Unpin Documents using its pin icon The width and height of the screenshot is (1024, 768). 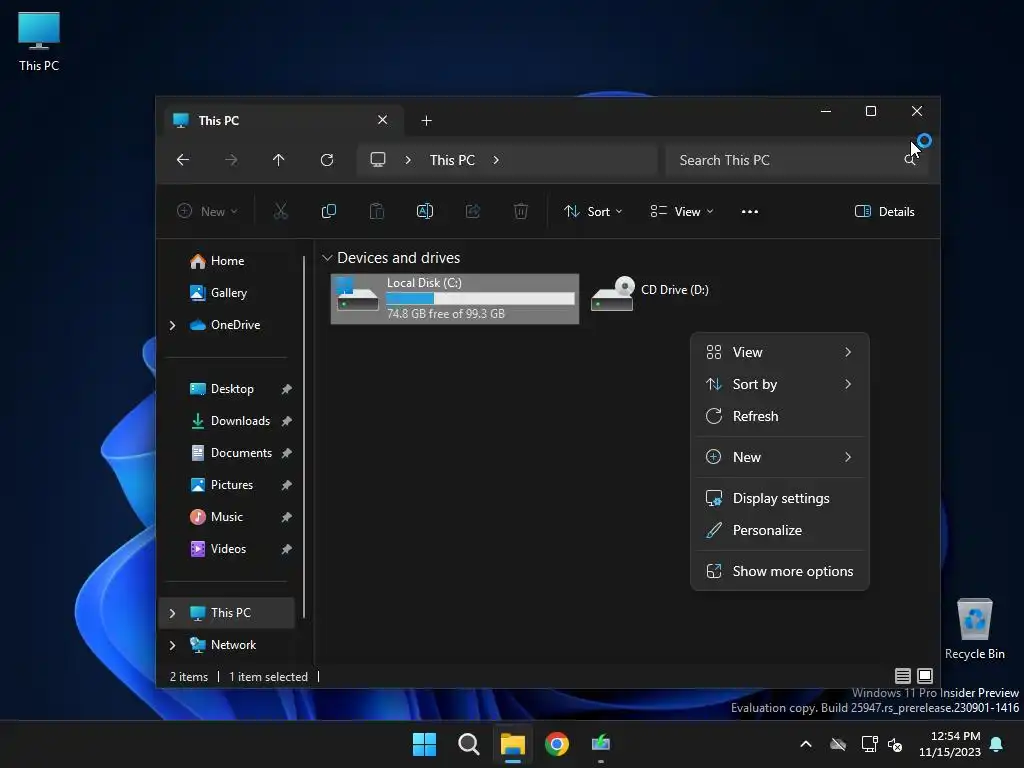pyautogui.click(x=286, y=453)
